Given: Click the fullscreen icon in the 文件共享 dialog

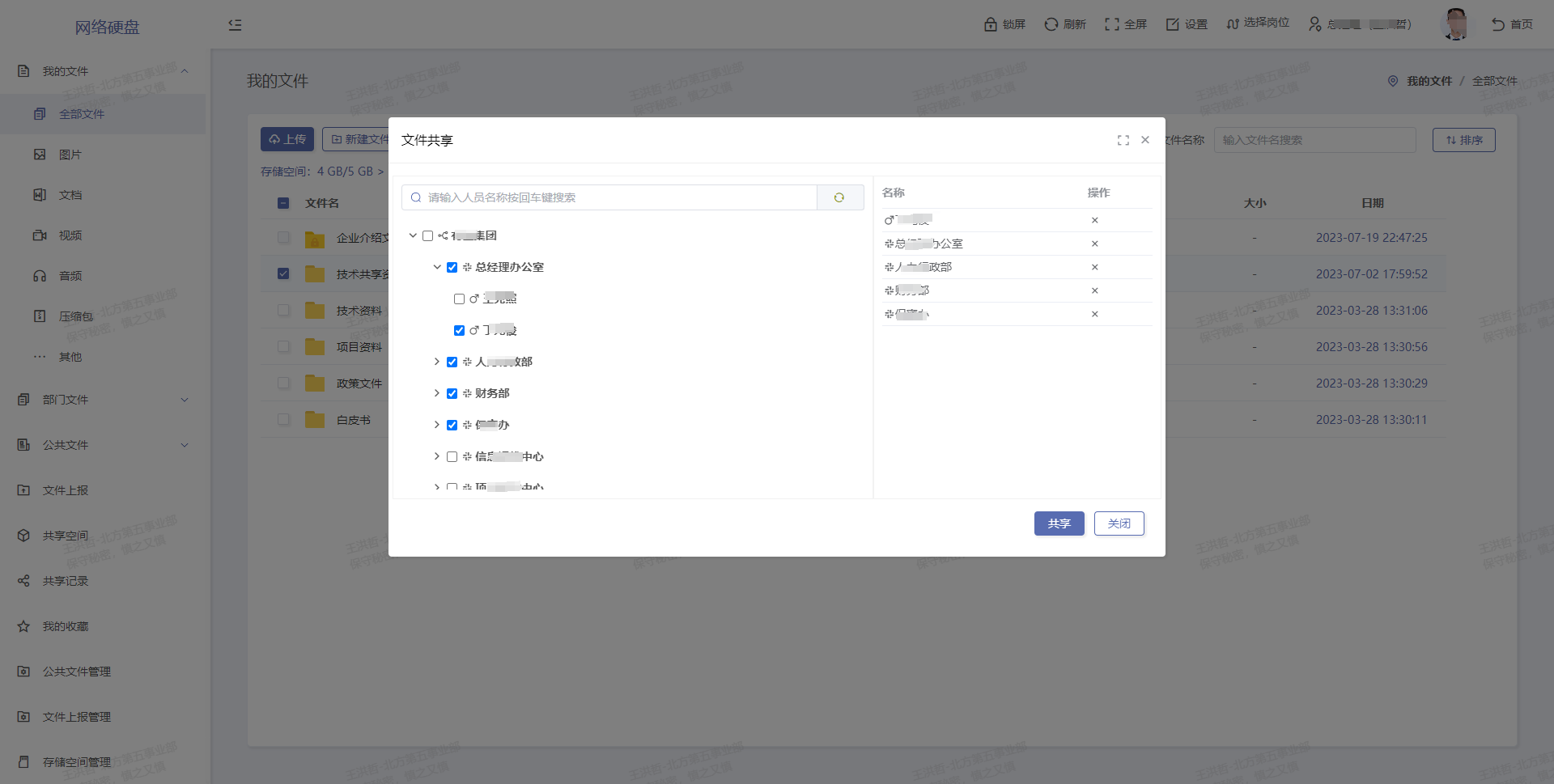Looking at the screenshot, I should coord(1123,140).
